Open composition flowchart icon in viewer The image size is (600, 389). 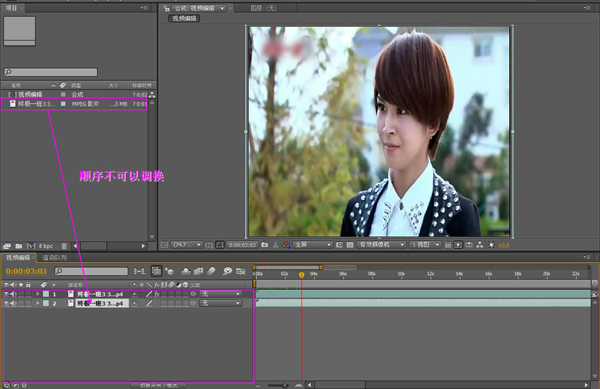click(479, 245)
